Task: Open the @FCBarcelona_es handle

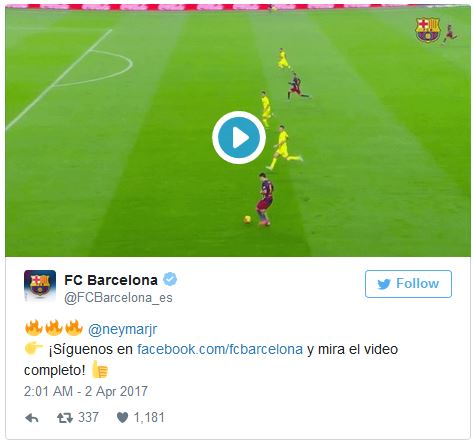Action: pos(118,297)
